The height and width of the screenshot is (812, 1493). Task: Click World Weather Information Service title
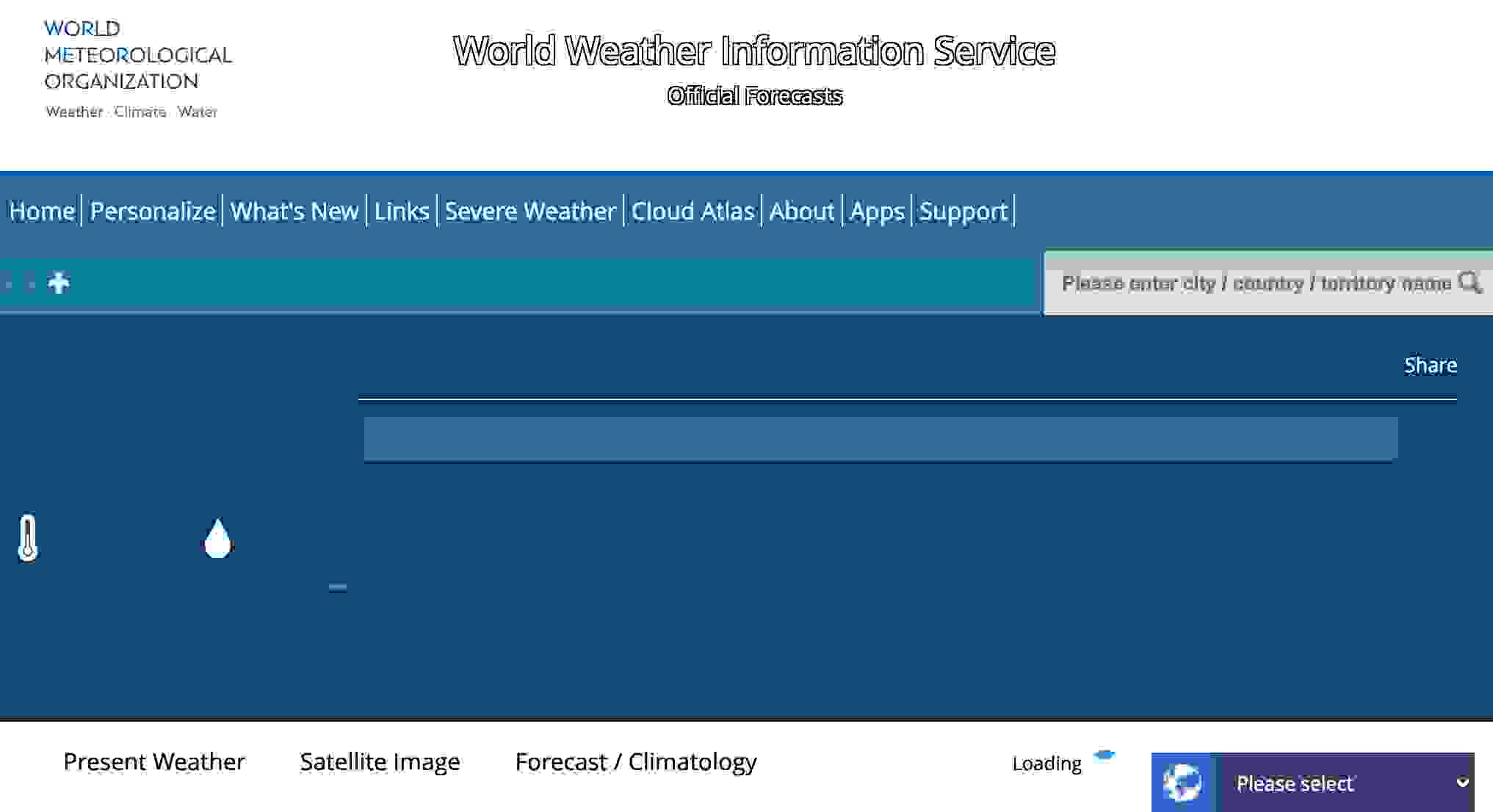[754, 51]
